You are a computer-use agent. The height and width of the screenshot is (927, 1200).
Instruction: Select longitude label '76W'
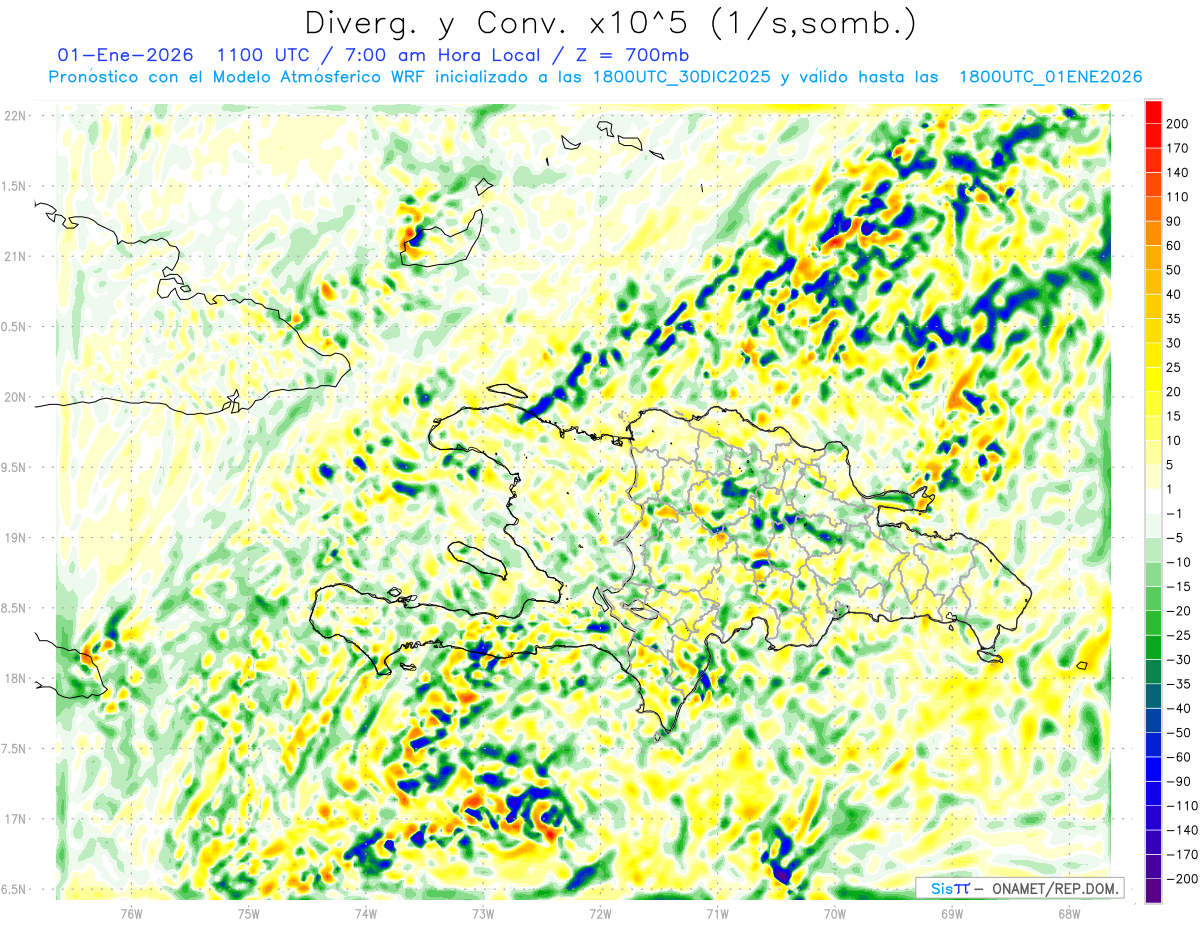131,912
